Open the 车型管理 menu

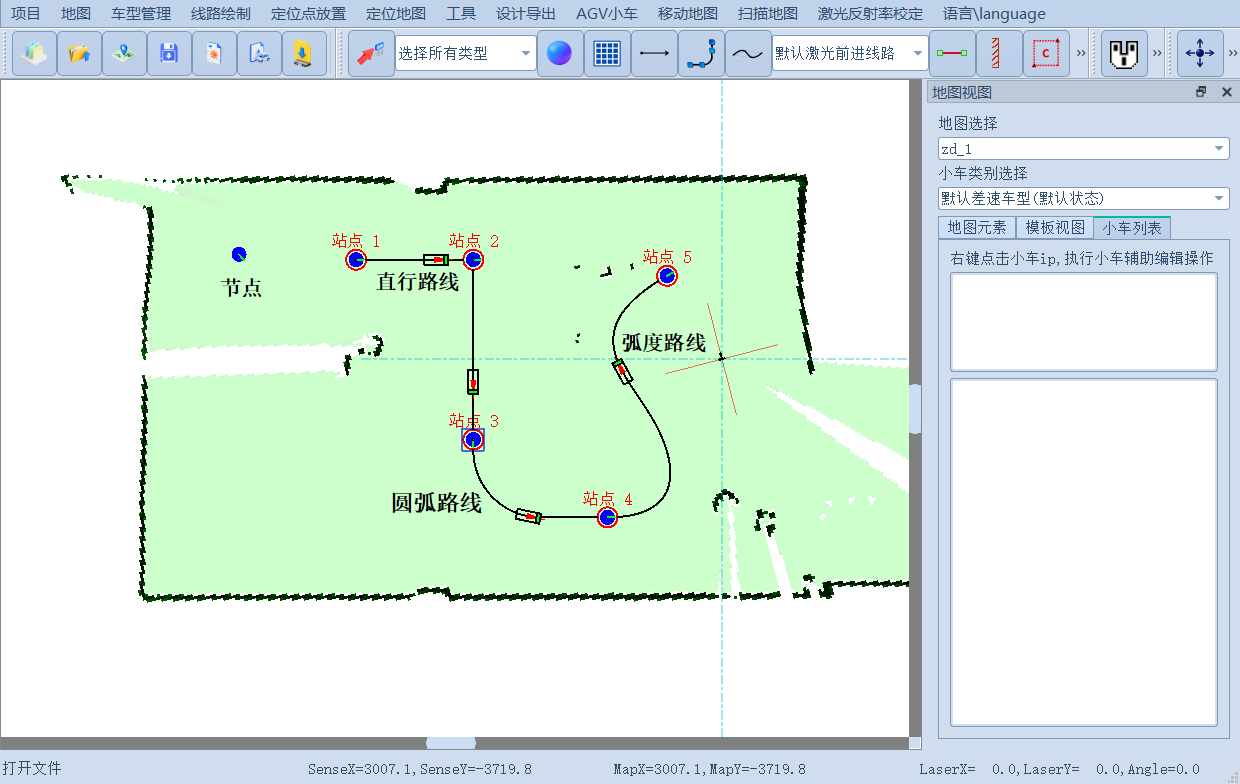141,14
